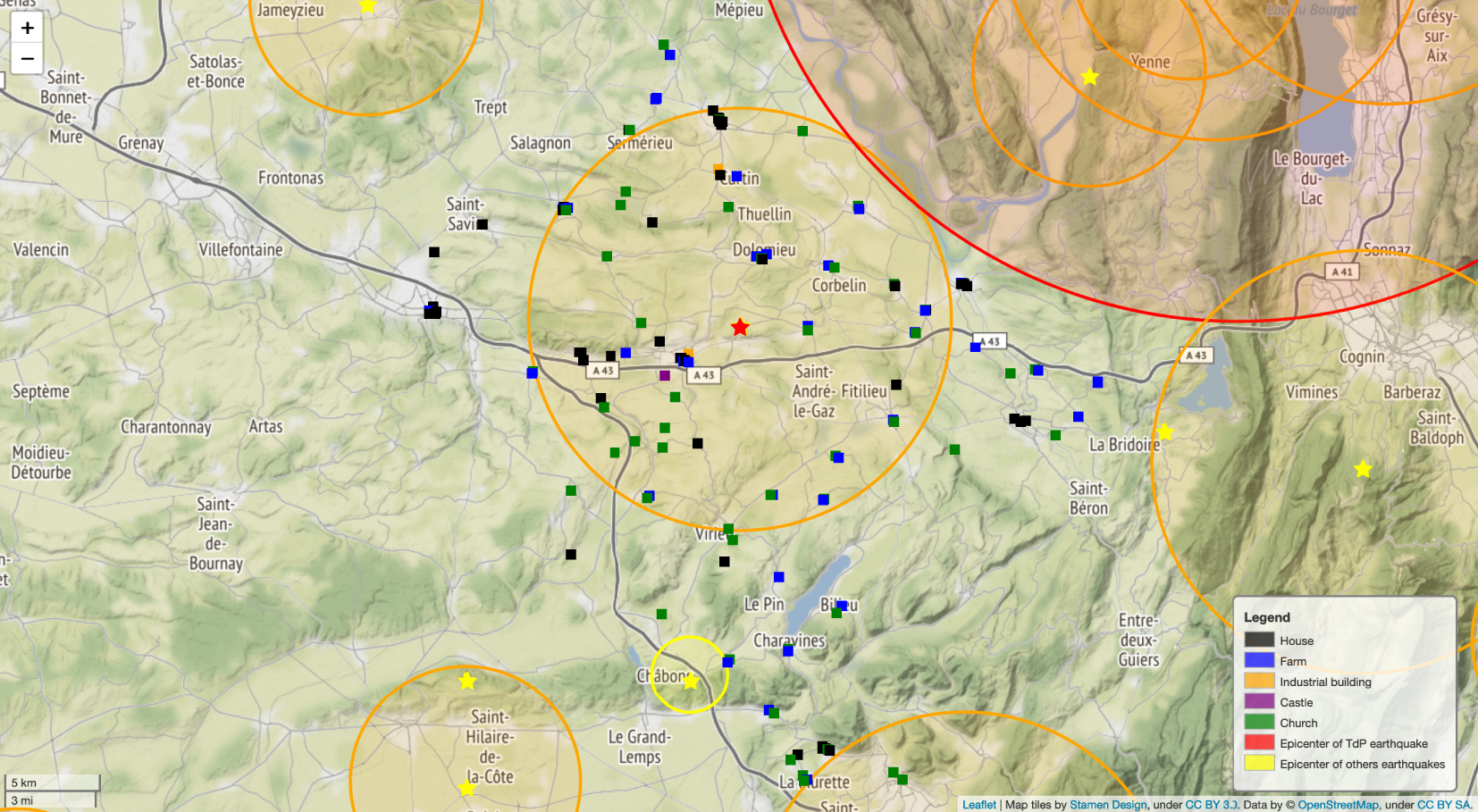The height and width of the screenshot is (812, 1478).
Task: Click the yellow star beside La Bridoire
Action: pyautogui.click(x=1164, y=432)
